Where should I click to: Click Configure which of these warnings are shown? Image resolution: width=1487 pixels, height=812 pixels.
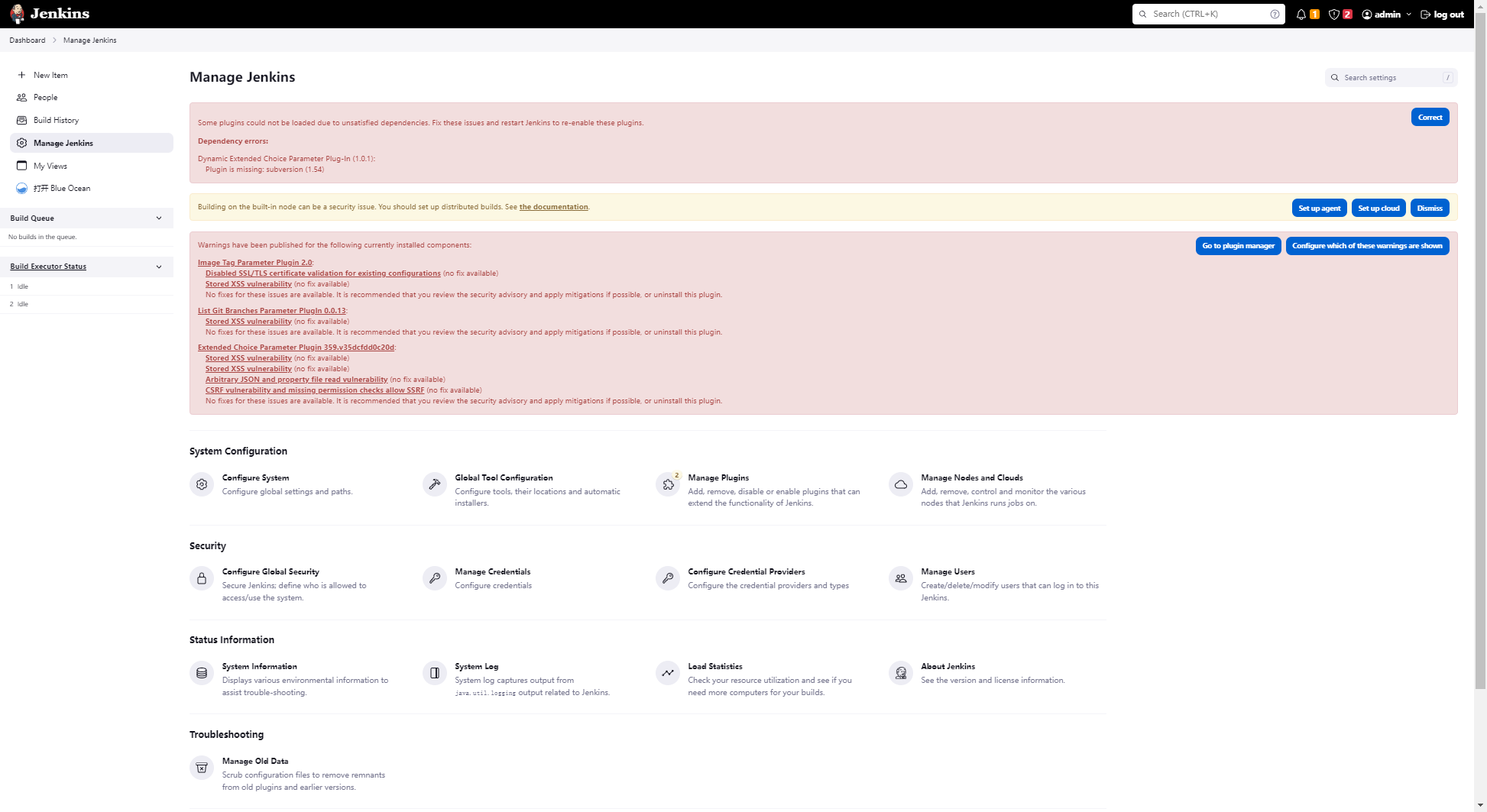coord(1367,245)
